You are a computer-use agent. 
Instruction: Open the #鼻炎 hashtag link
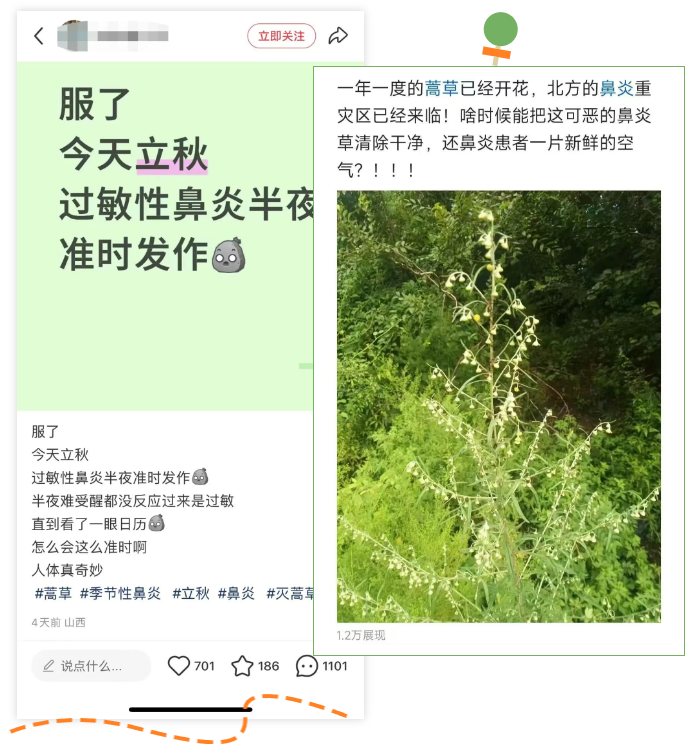(236, 593)
